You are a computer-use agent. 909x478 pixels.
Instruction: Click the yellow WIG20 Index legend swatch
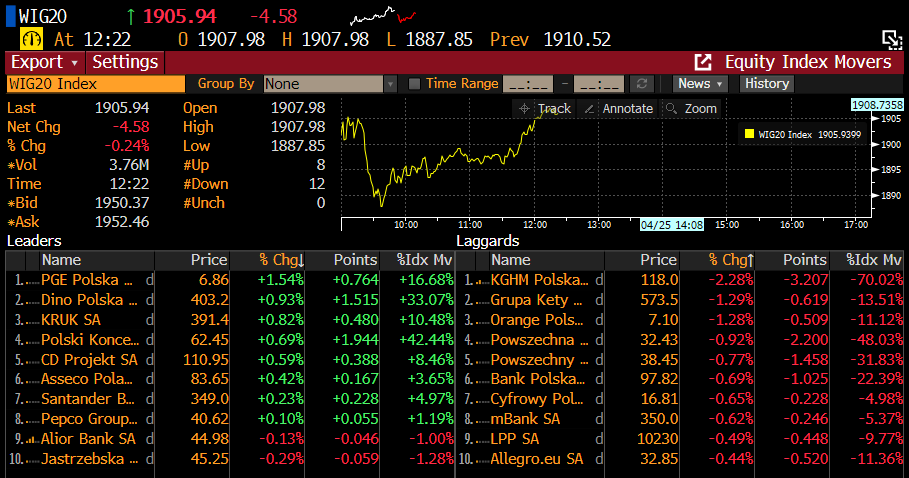click(x=749, y=133)
